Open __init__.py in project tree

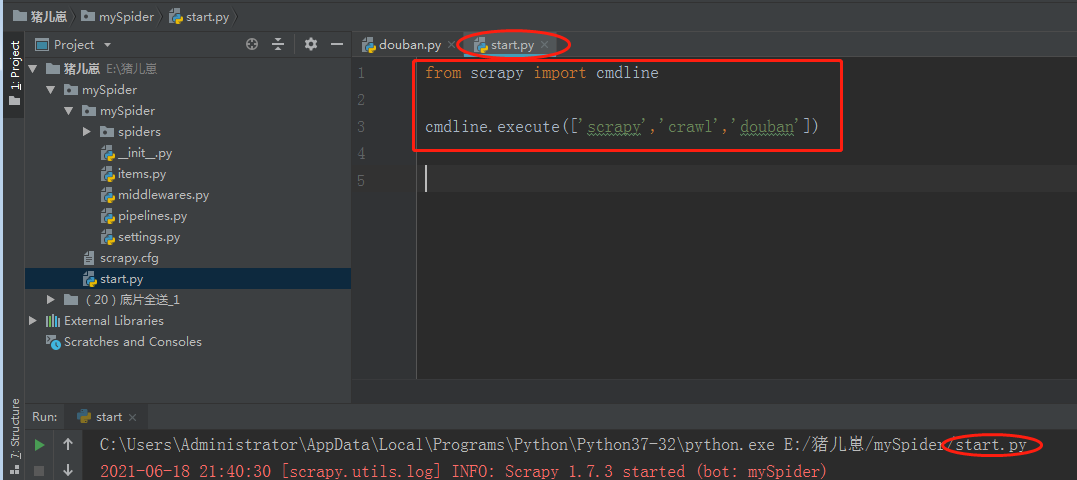[136, 153]
